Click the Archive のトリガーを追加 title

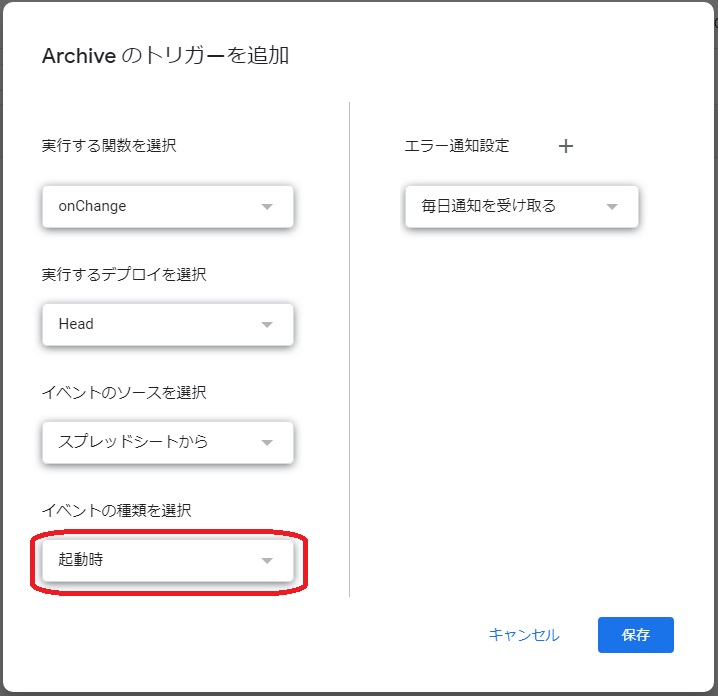165,56
